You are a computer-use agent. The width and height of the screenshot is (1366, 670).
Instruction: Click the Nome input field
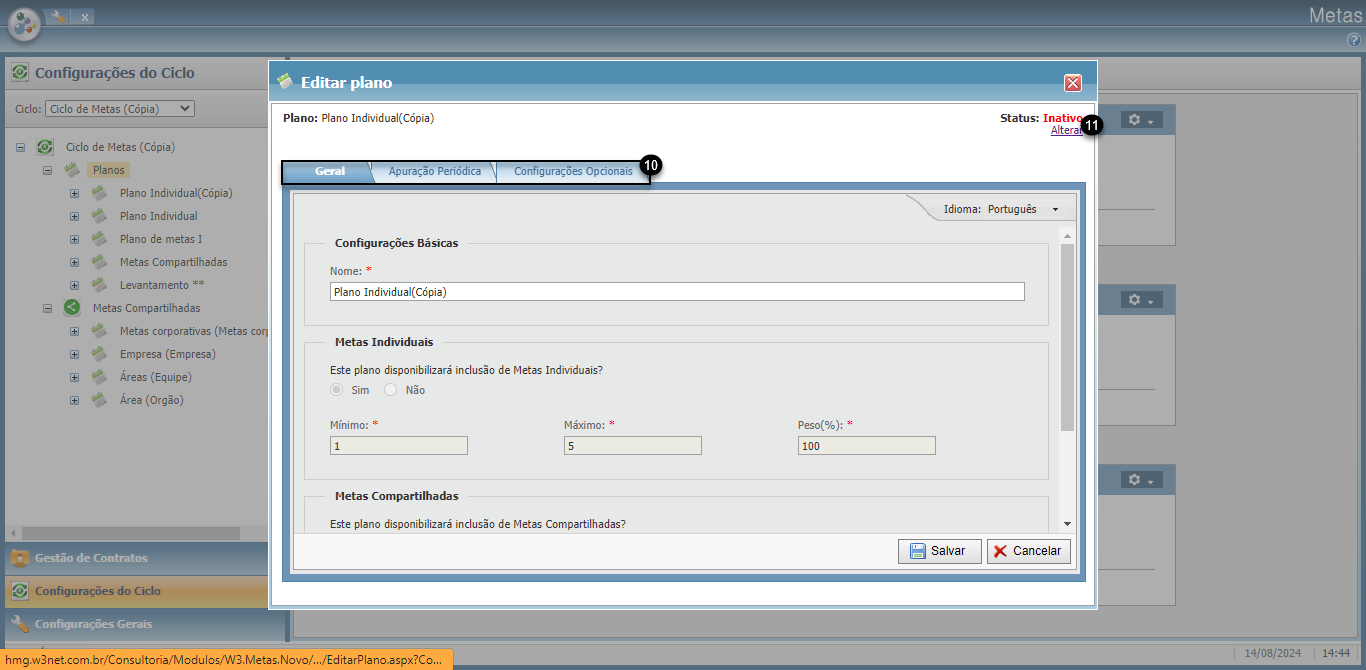[677, 292]
